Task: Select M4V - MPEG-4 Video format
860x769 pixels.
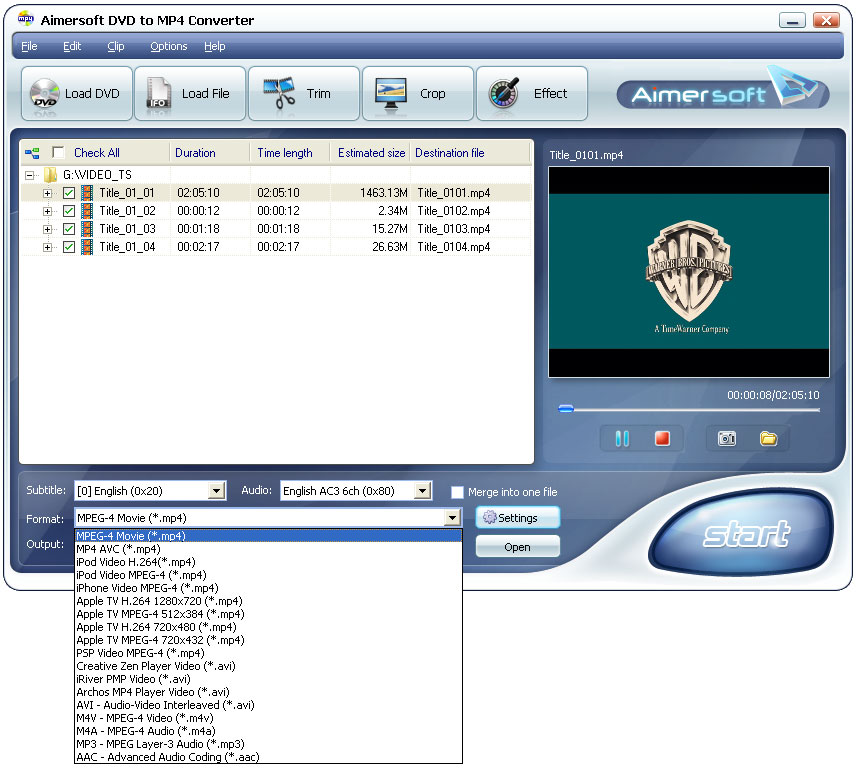Action: (268, 719)
